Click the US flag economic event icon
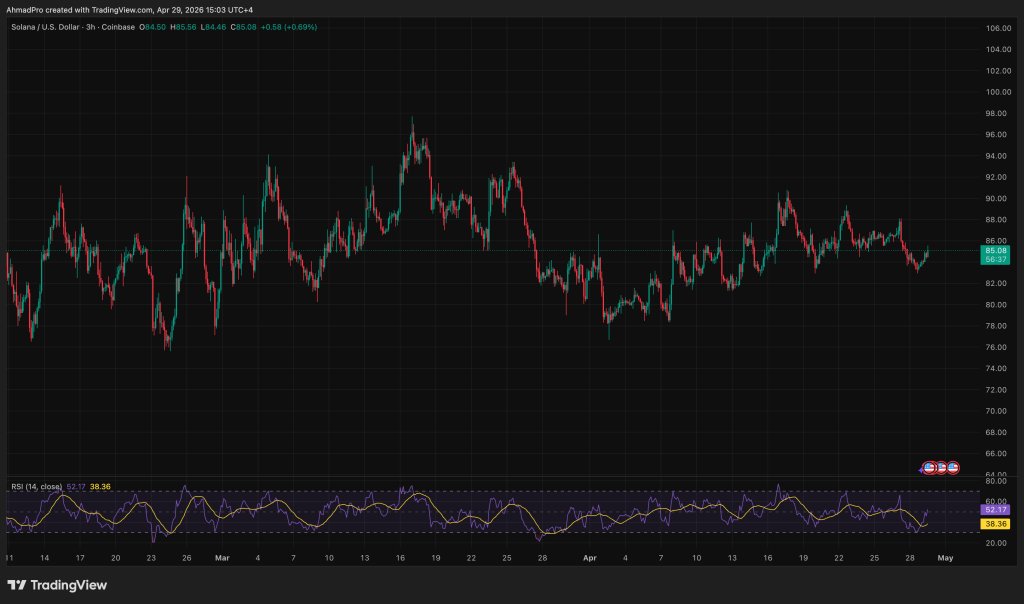The image size is (1024, 604). tap(930, 467)
